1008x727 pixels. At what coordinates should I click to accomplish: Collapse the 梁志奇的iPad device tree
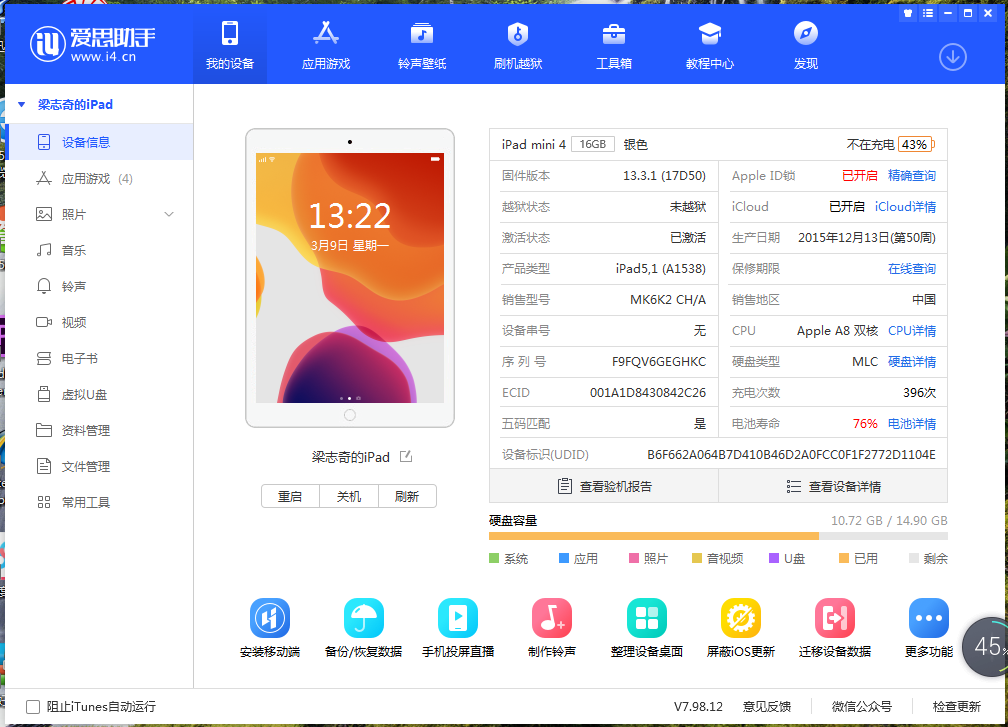click(21, 104)
